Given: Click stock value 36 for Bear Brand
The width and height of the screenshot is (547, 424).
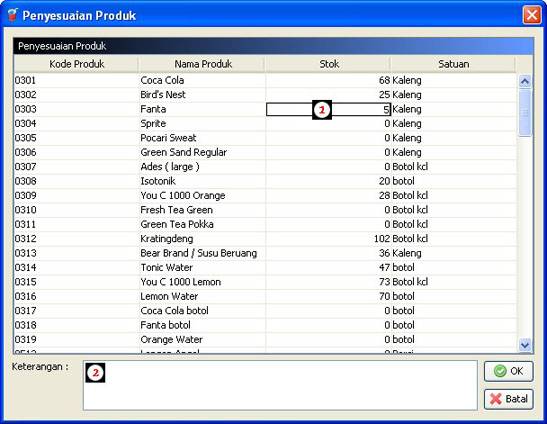Looking at the screenshot, I should pyautogui.click(x=384, y=253).
